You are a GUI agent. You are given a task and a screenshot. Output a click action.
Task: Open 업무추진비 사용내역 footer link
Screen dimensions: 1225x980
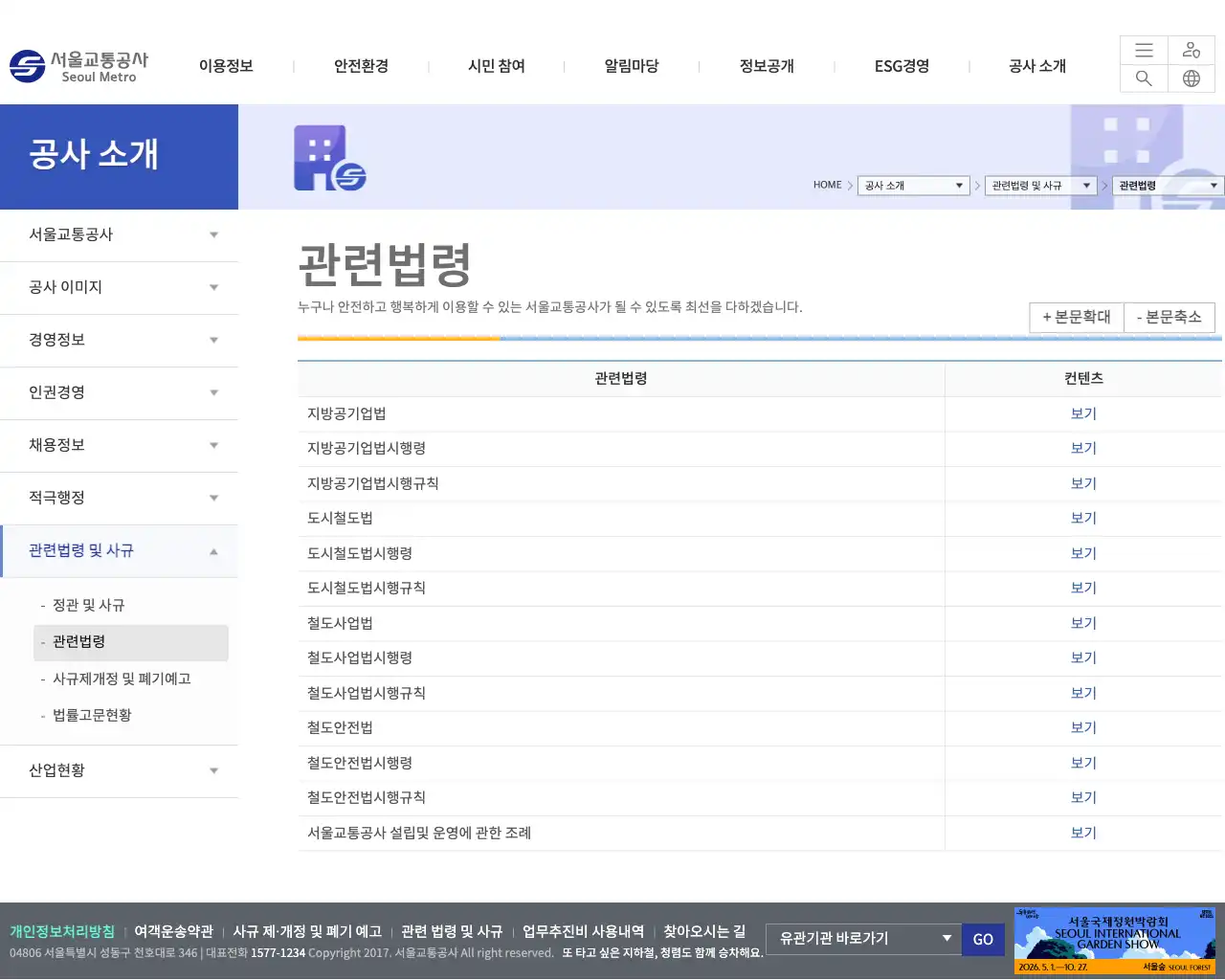pos(583,932)
